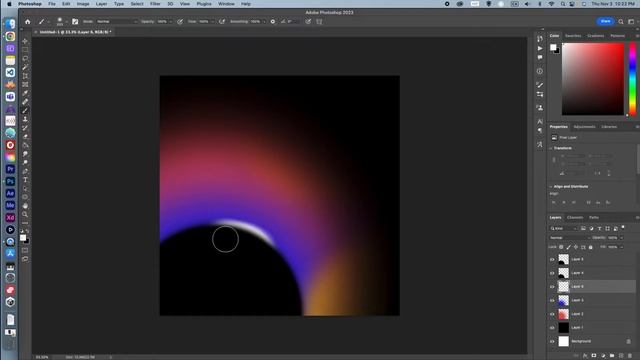Hide Layer 4 visibility eye
Image resolution: width=640 pixels, height=360 pixels.
tap(552, 273)
